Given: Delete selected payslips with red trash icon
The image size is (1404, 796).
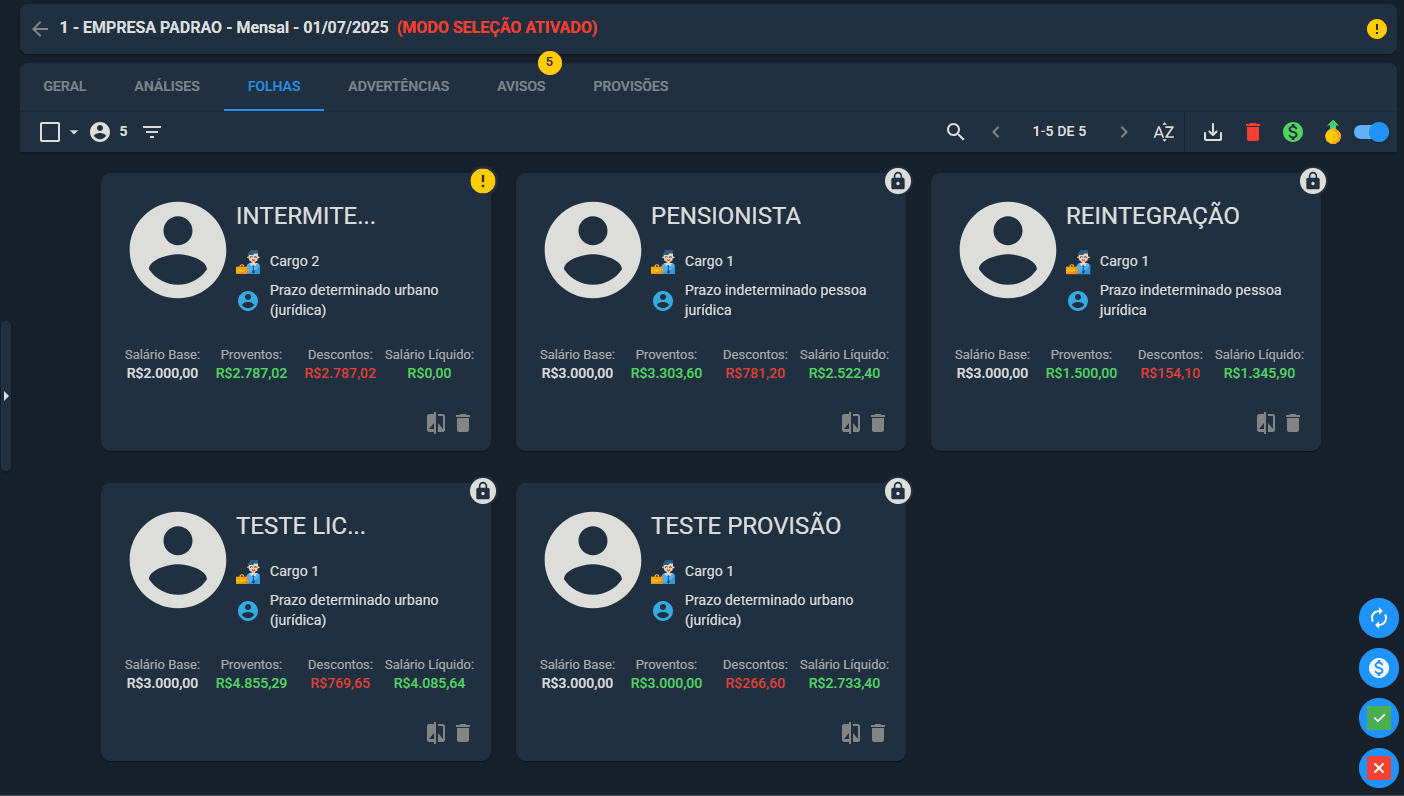Looking at the screenshot, I should 1253,132.
